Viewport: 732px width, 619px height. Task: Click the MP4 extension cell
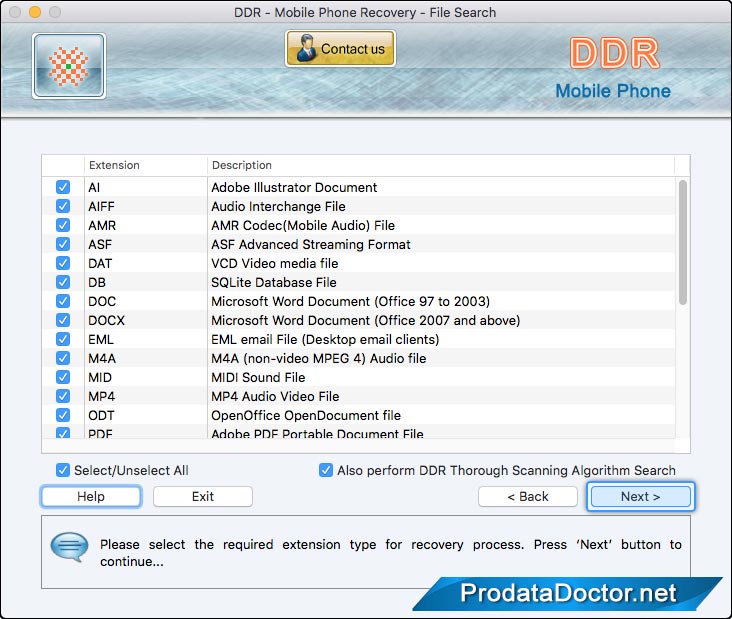(x=146, y=396)
